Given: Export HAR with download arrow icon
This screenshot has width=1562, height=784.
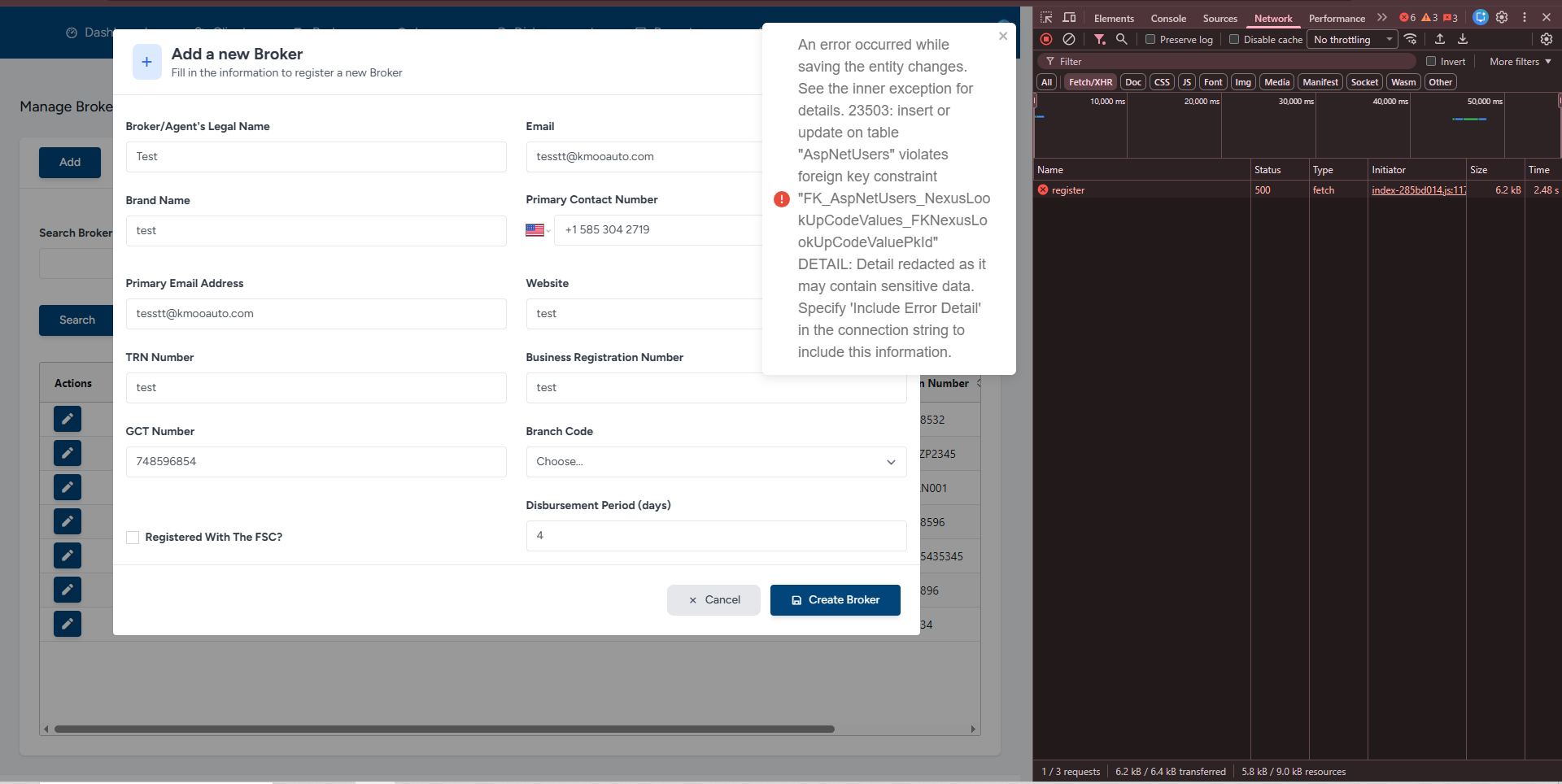Looking at the screenshot, I should point(1463,39).
